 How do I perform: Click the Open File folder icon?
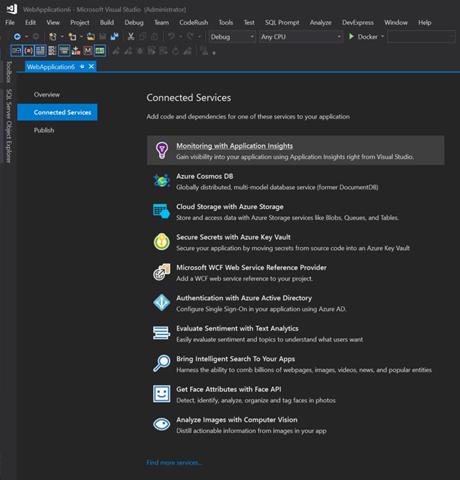pos(91,37)
